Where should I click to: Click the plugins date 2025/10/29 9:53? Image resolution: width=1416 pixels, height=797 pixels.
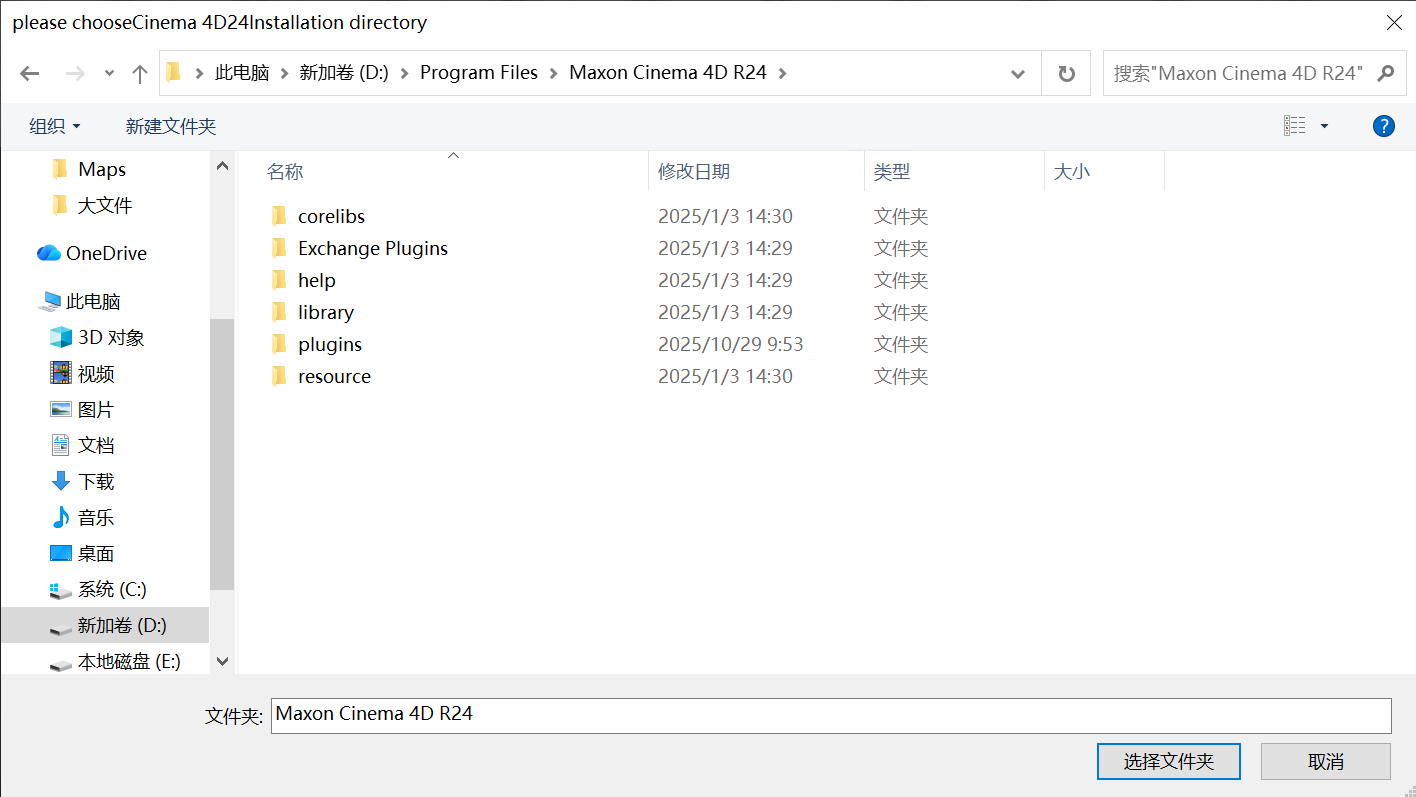pyautogui.click(x=731, y=344)
